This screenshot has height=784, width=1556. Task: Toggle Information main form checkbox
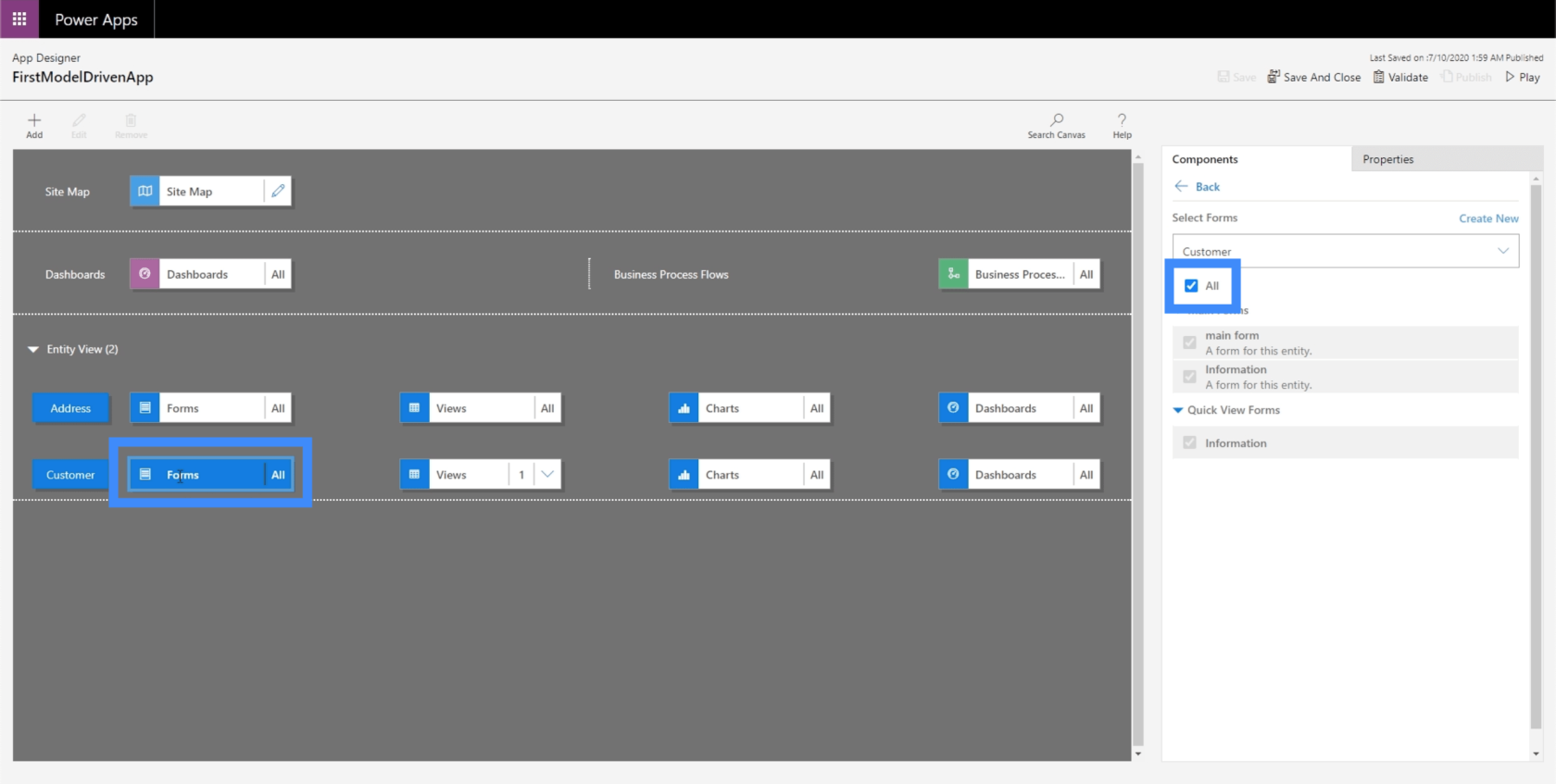click(1189, 377)
